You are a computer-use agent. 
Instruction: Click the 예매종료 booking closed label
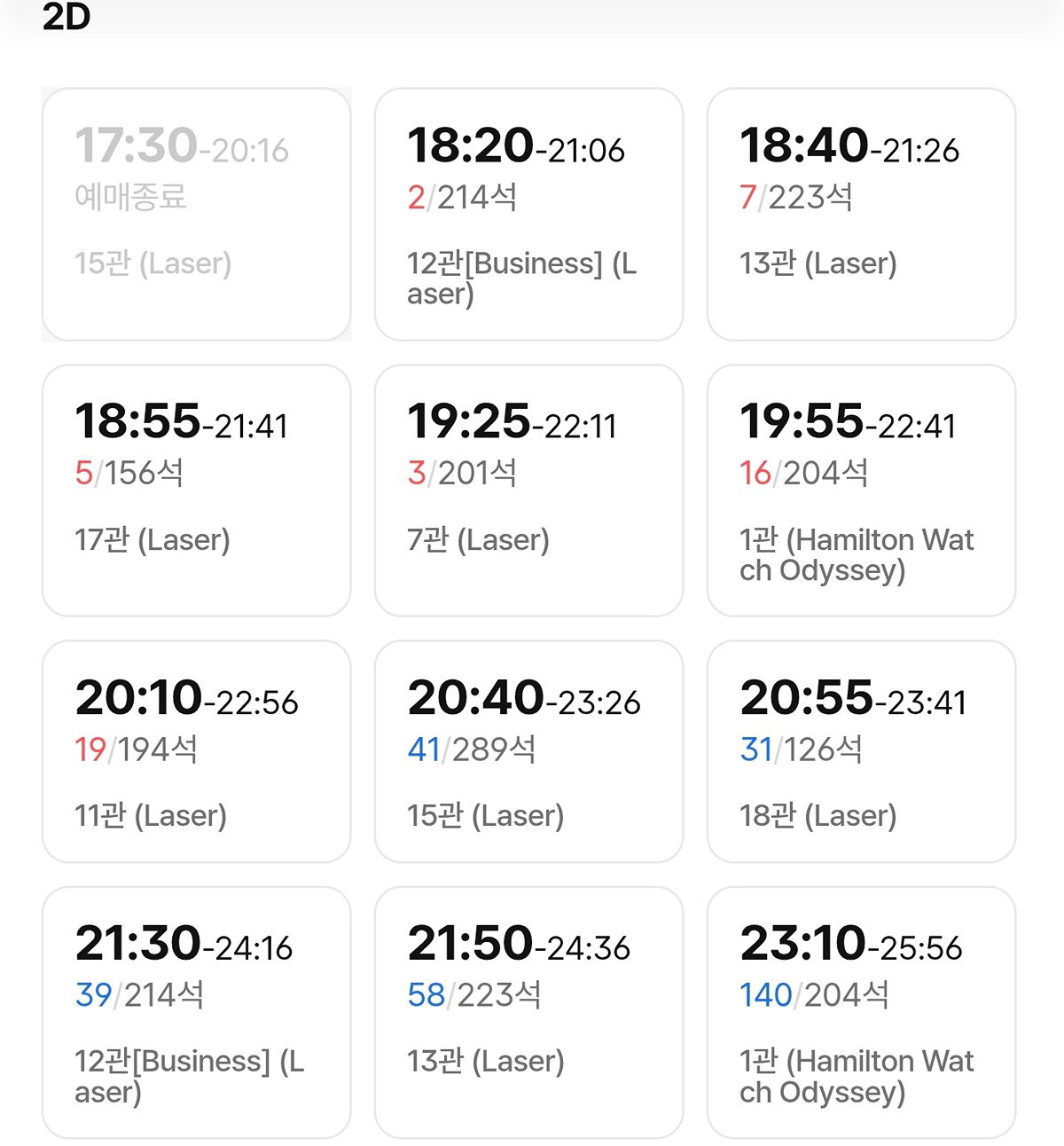pyautogui.click(x=130, y=196)
